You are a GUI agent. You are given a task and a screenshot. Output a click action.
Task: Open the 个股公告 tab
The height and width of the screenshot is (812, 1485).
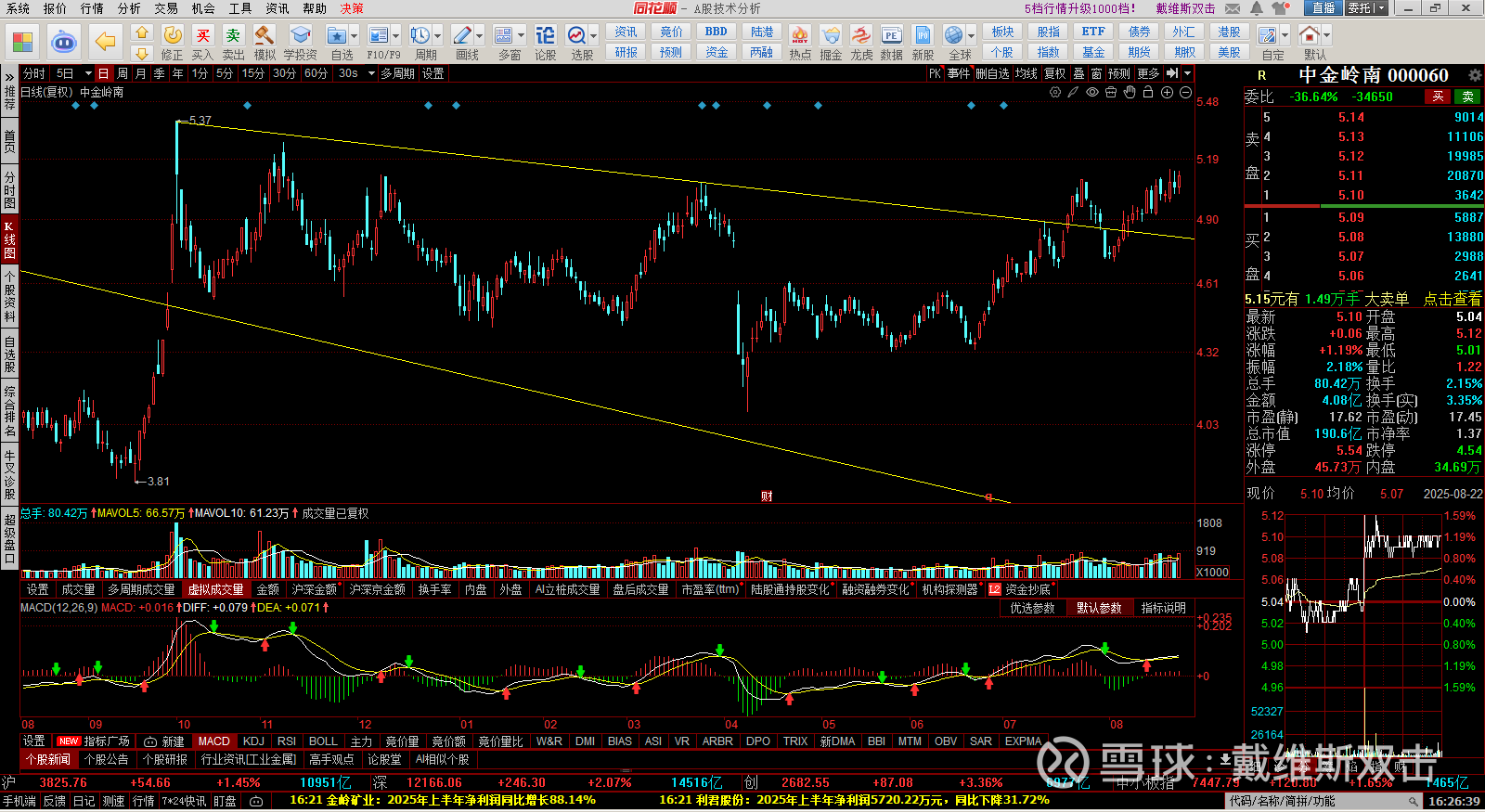click(x=107, y=759)
